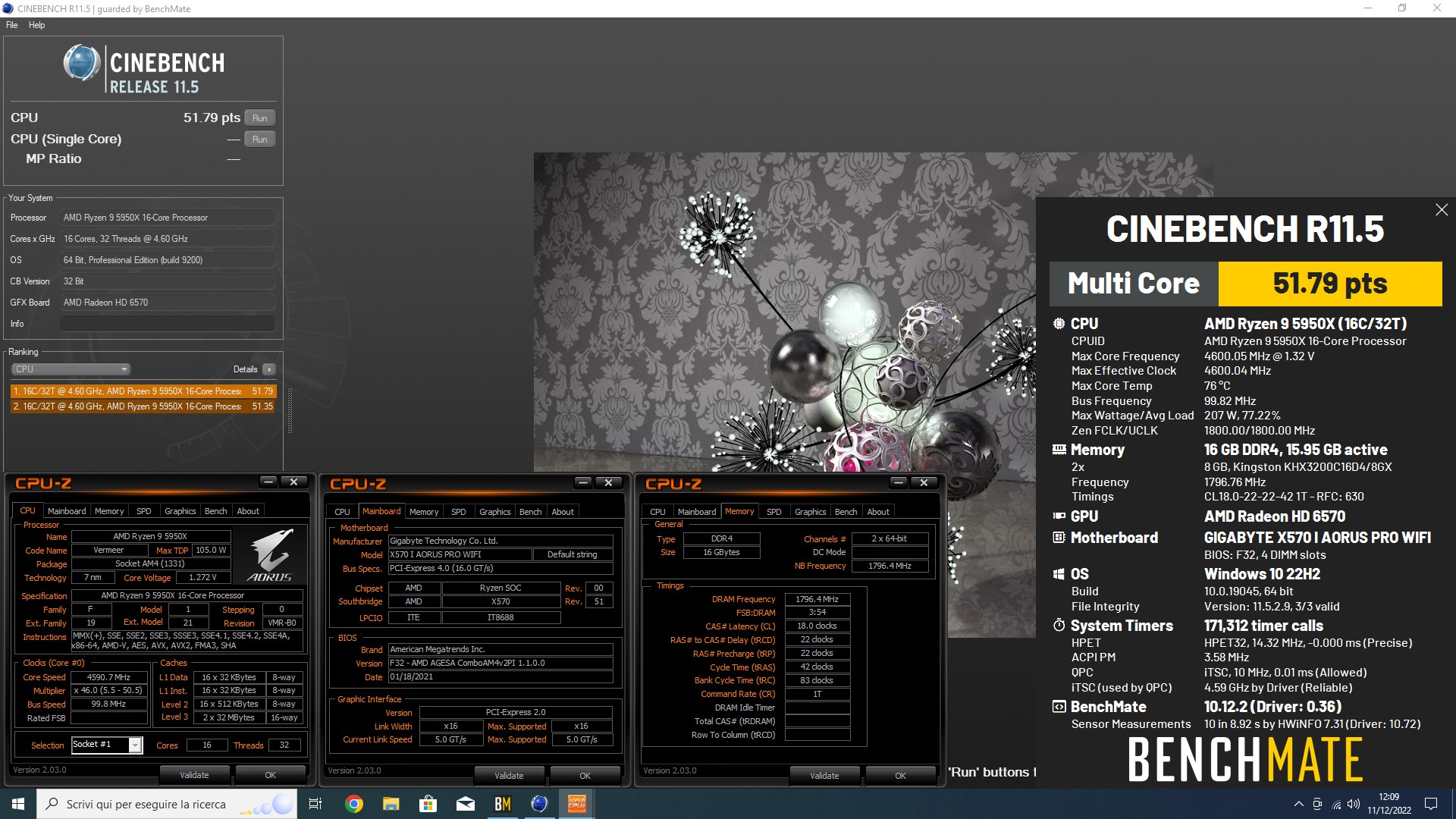Click the BenchMate Memory section icon
Screen dimensions: 1456x819
point(1059,450)
